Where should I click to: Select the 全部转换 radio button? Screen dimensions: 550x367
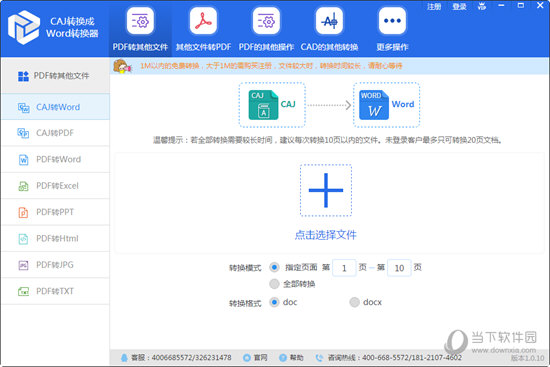(x=274, y=283)
